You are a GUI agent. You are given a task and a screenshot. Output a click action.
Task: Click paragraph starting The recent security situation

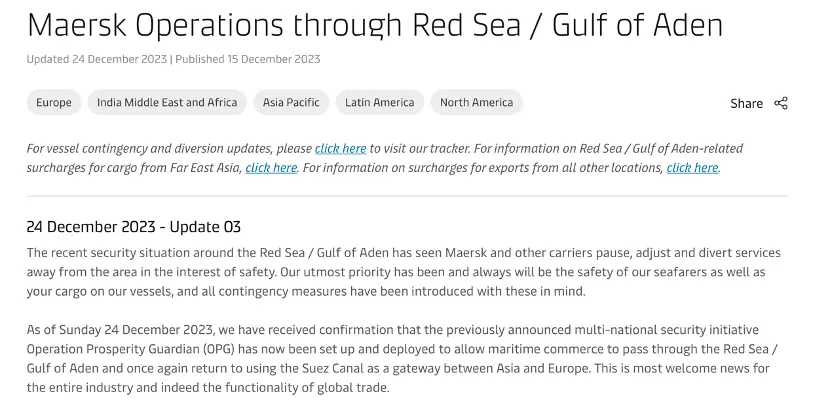404,272
